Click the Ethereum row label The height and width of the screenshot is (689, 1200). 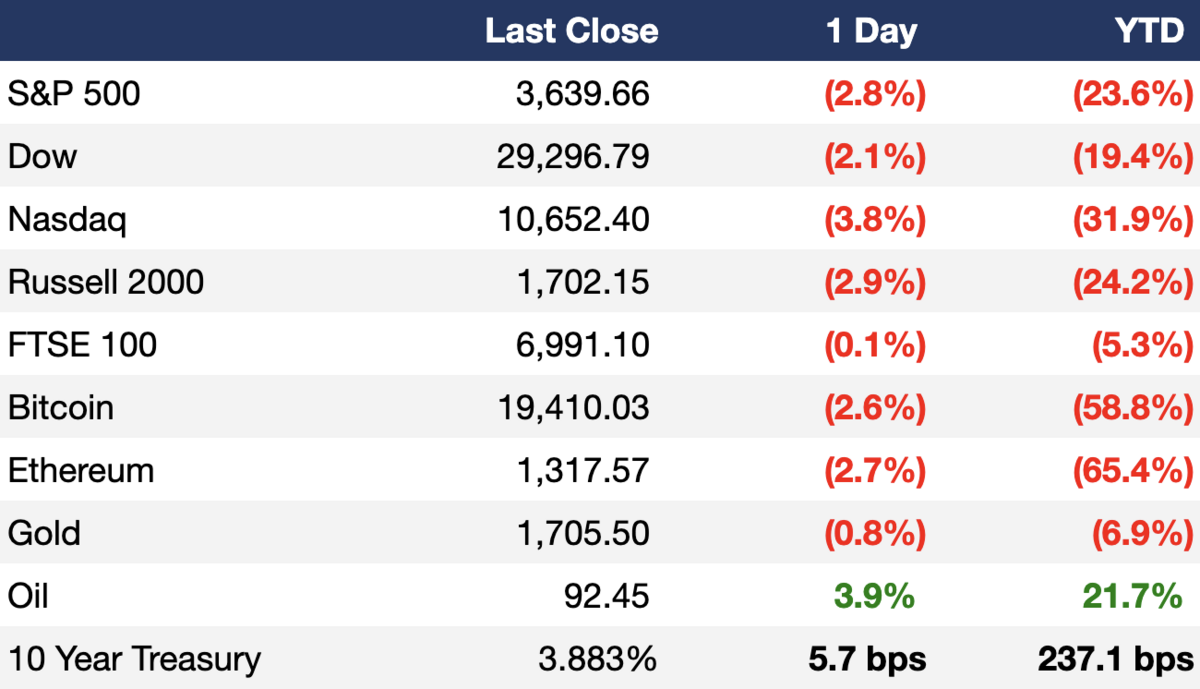81,470
